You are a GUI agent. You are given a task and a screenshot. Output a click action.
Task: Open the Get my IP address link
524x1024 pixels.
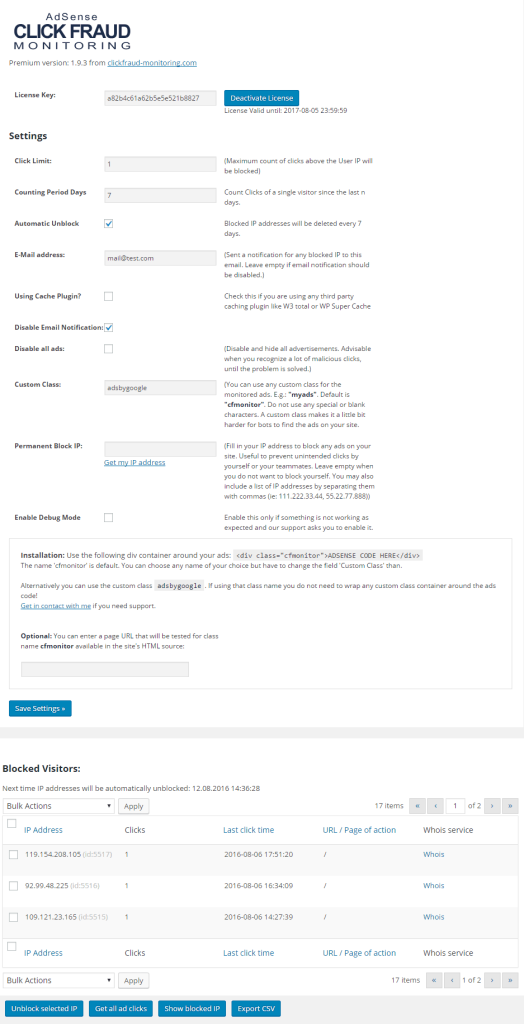point(135,462)
